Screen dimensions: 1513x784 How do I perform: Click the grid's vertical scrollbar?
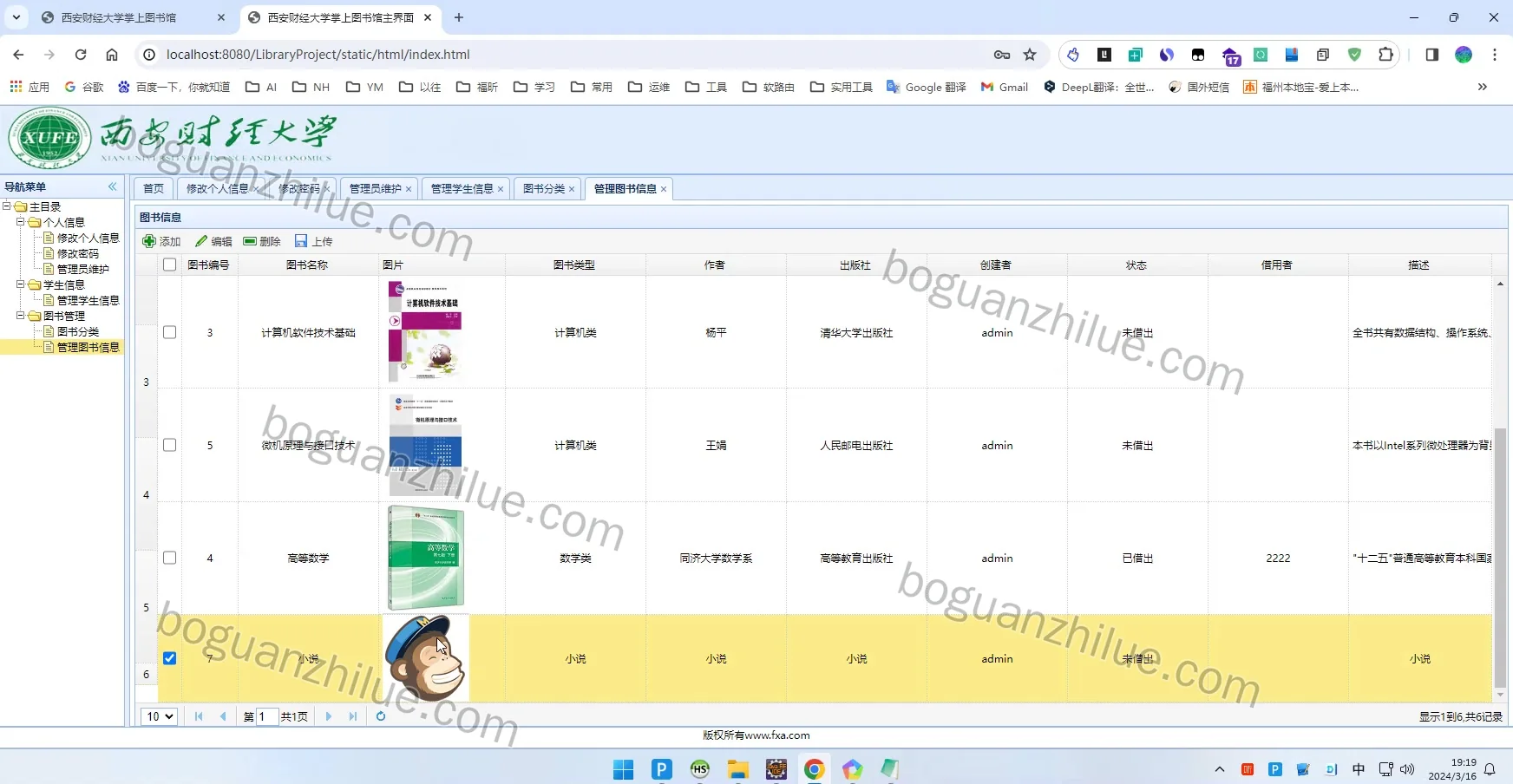click(1500, 557)
